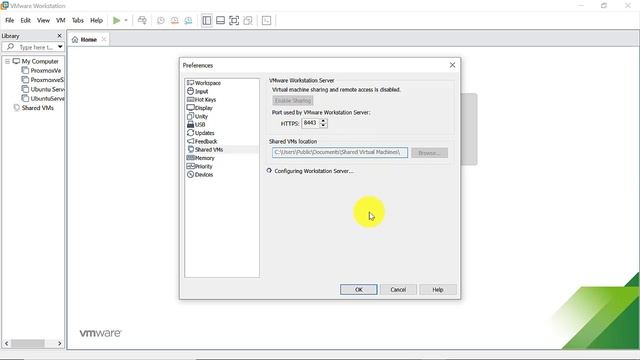Click the Enable Sharing button

tap(293, 100)
